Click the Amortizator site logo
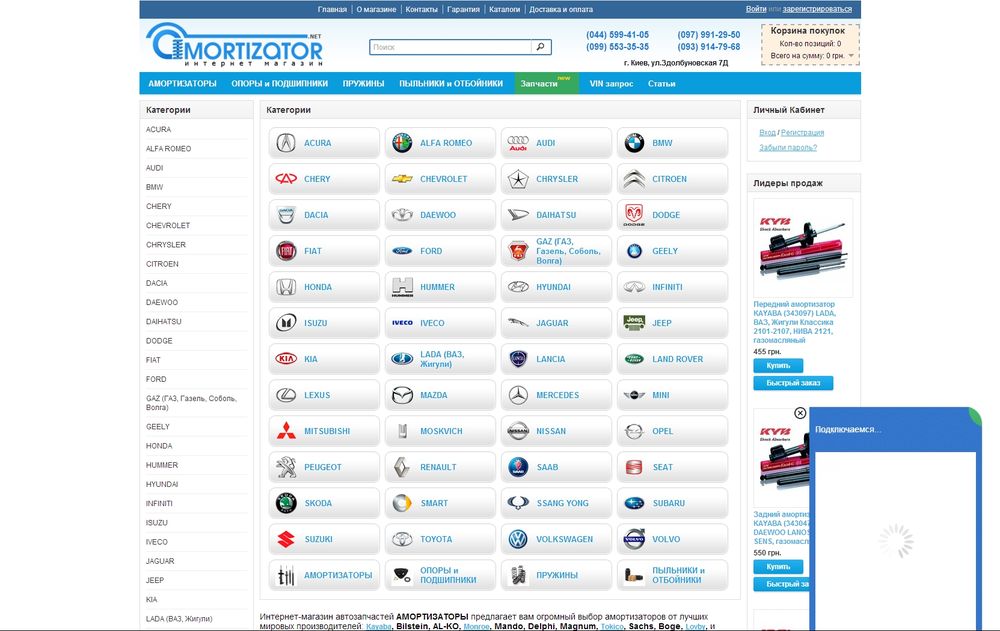The width and height of the screenshot is (1000, 631). [234, 45]
